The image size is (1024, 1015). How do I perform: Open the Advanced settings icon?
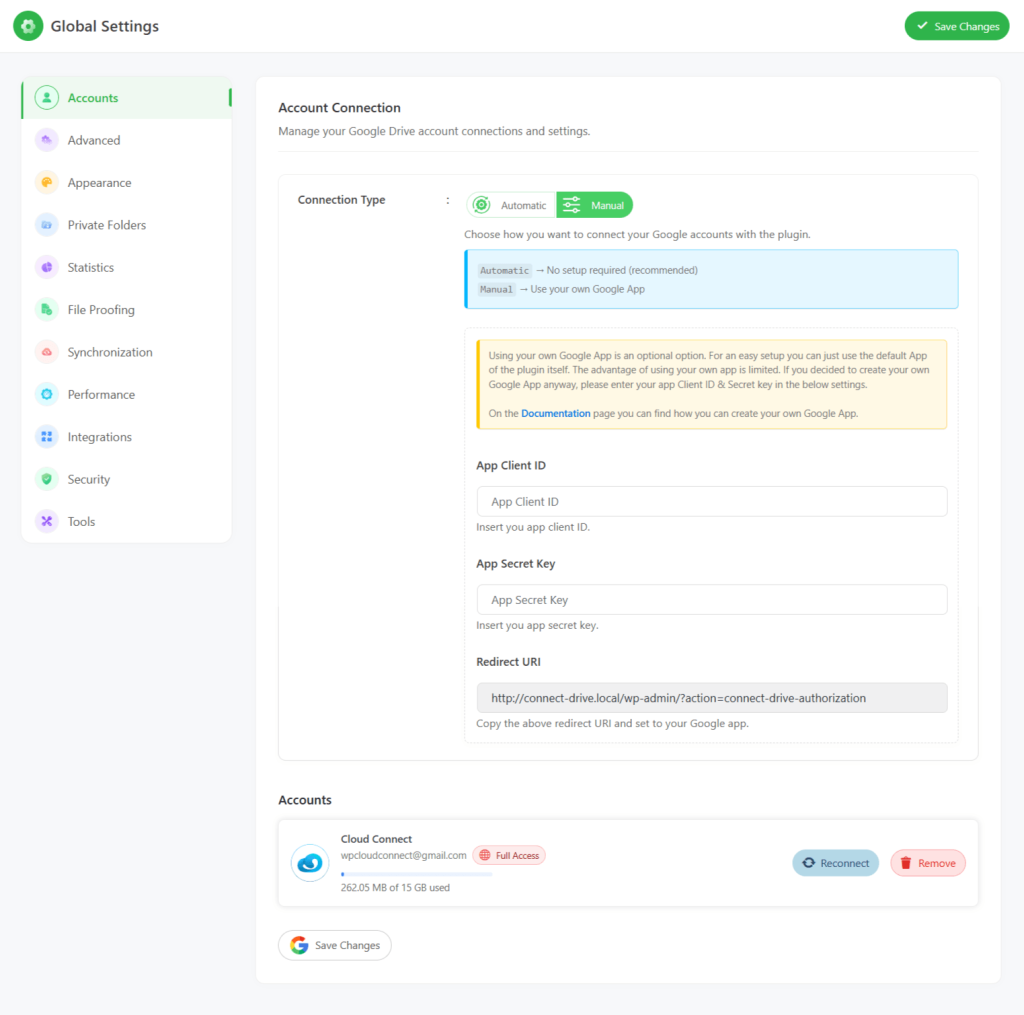47,140
